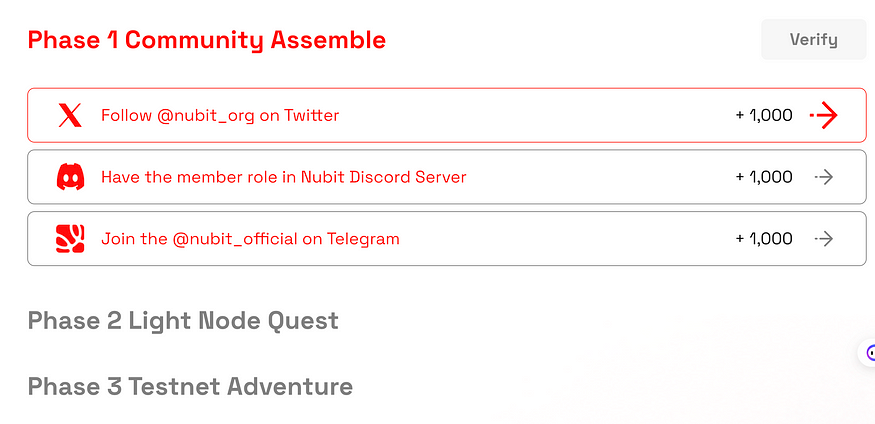Select "Join the @nubit_official on Telegram" text

250,239
